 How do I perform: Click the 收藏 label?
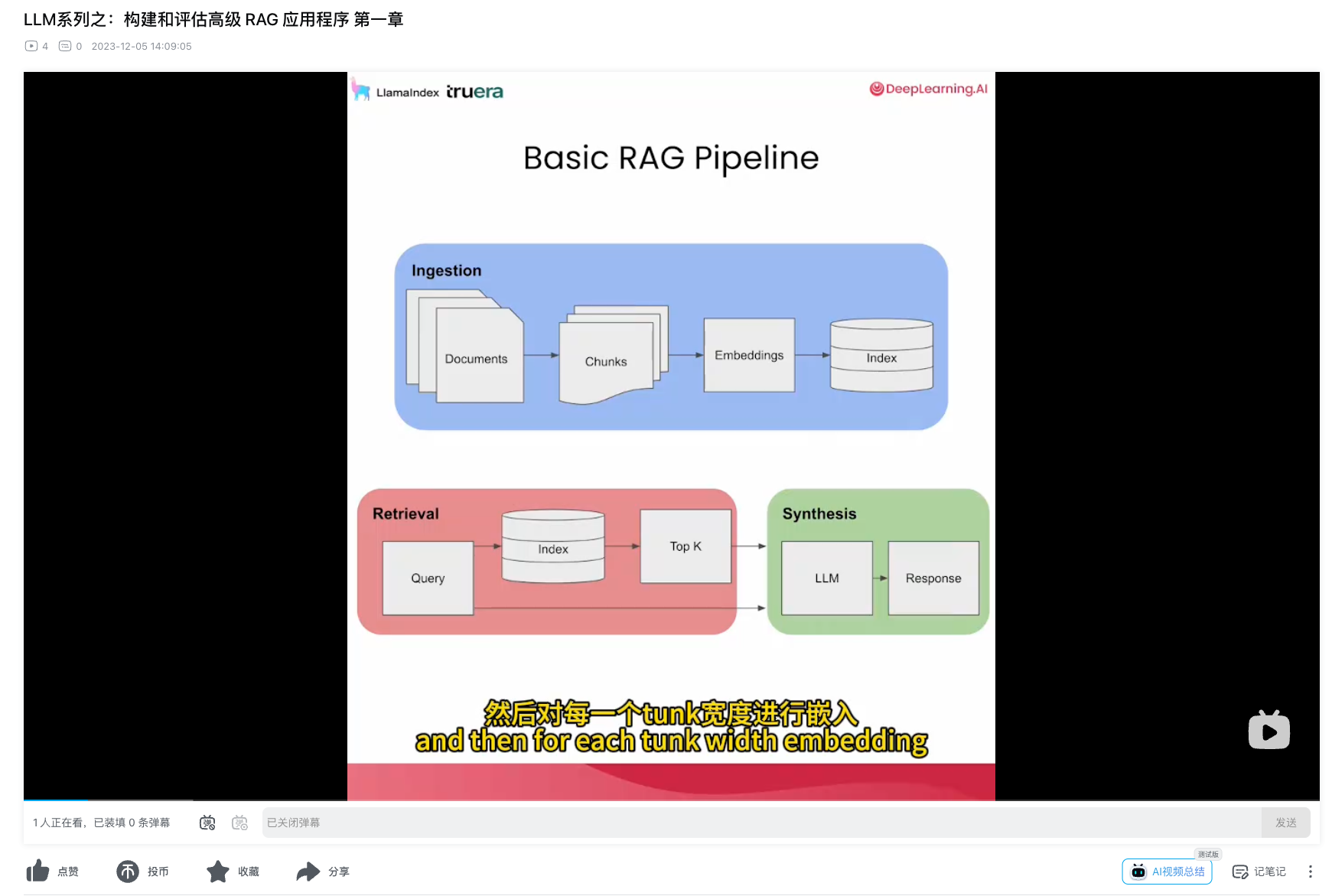(249, 872)
